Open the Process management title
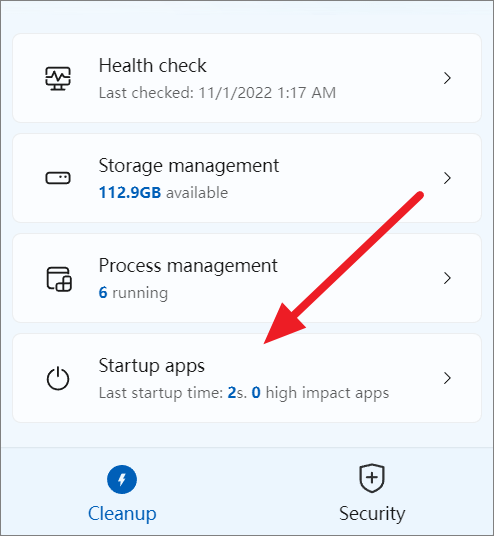The width and height of the screenshot is (494, 536). click(x=188, y=266)
